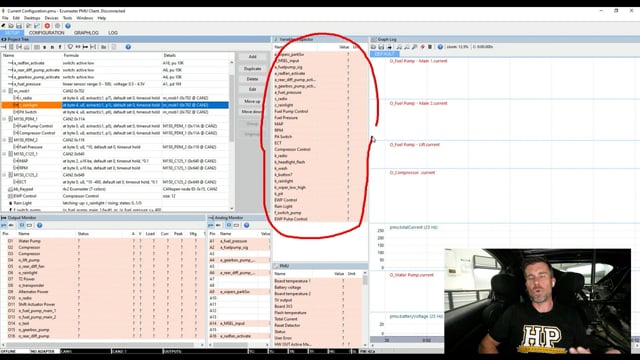The image size is (640, 360).
Task: Click the save log icon in Graph Log toolbar
Action: [381, 47]
